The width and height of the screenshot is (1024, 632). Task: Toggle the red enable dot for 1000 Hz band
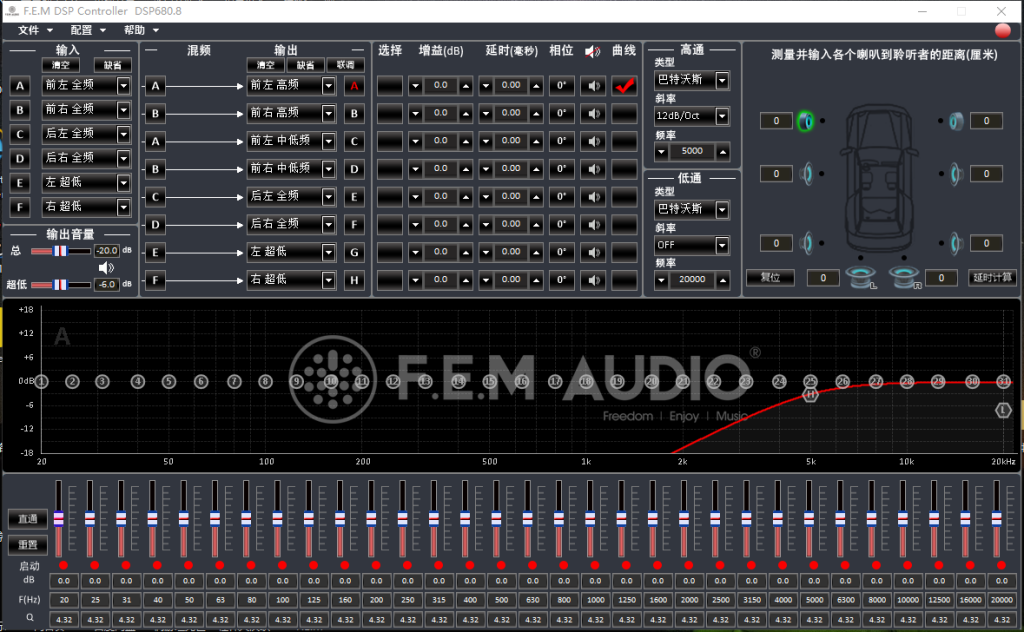(x=595, y=565)
